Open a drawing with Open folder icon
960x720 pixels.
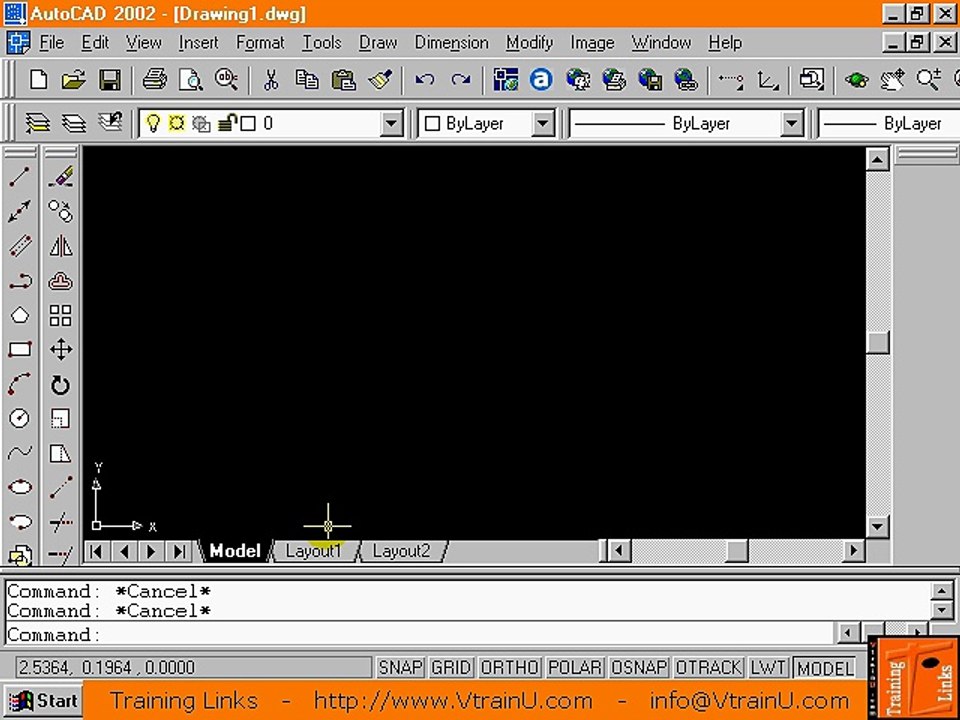[x=74, y=80]
